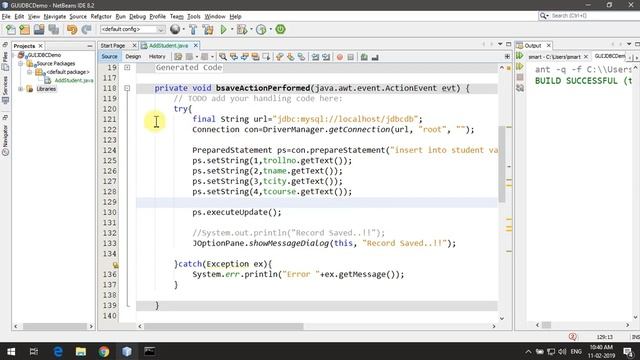Expand the Generated Code fold at line 19

(x=127, y=67)
